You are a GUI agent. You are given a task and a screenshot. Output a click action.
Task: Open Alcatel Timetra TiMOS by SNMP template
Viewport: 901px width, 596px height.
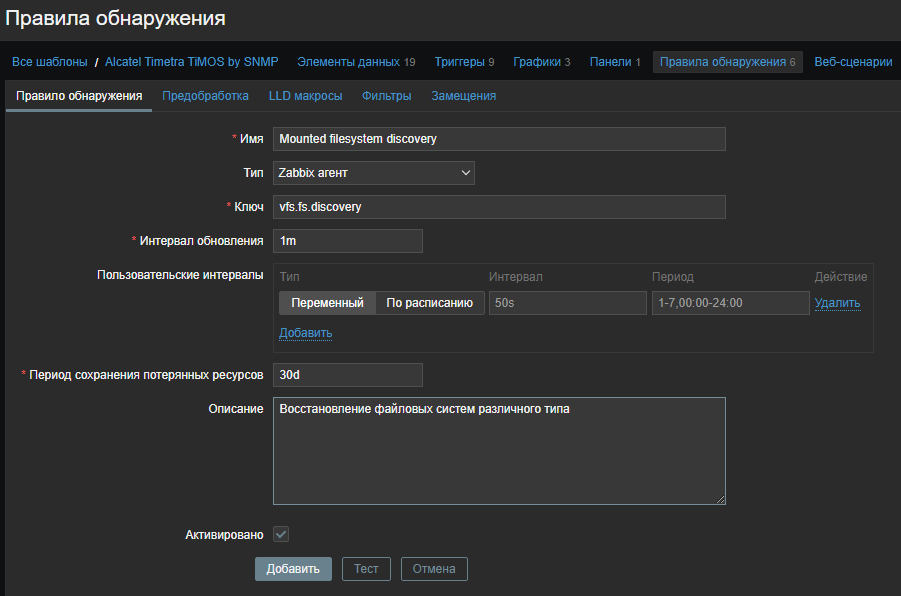[194, 62]
